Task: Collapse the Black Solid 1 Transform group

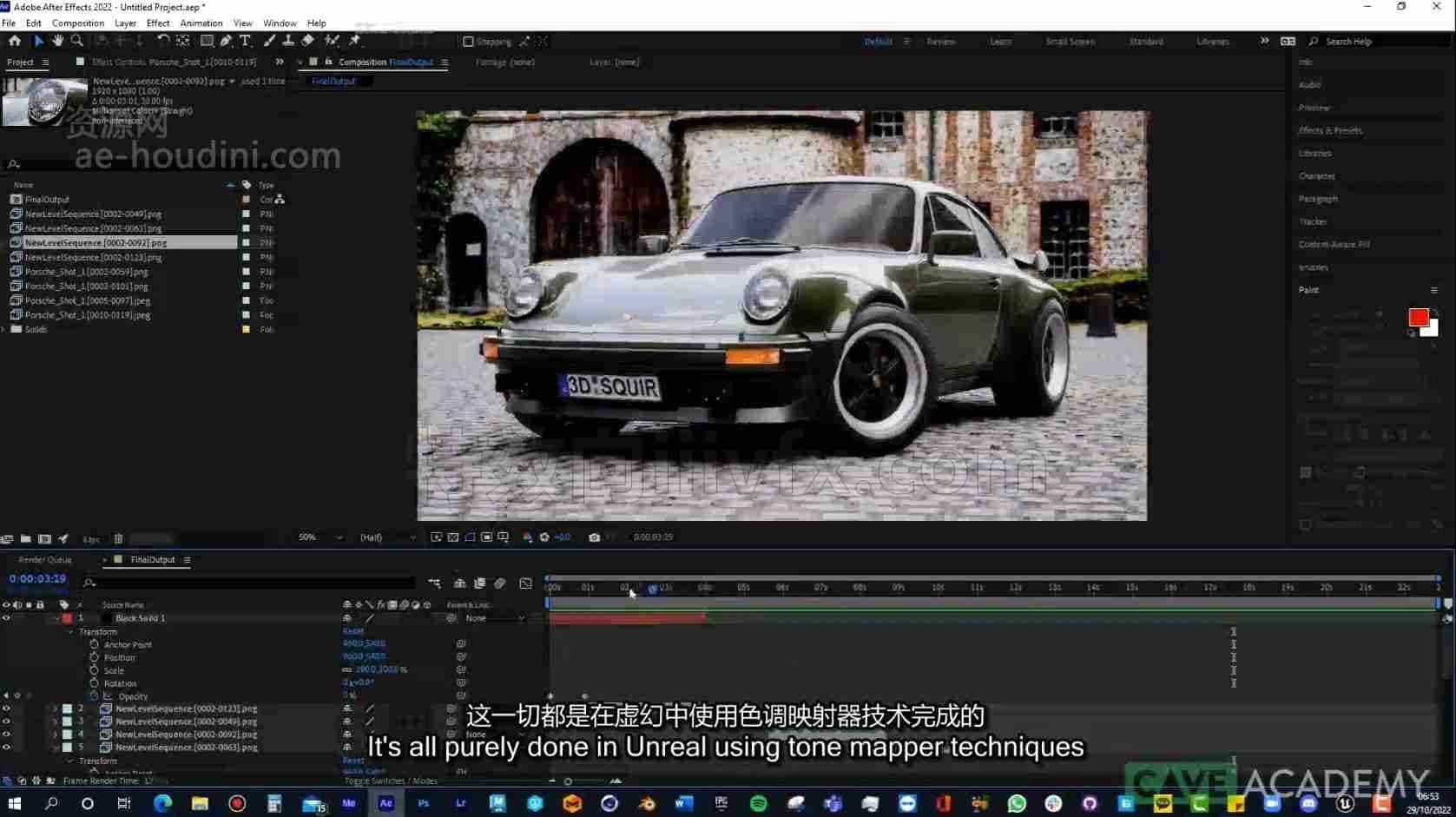Action: [71, 632]
